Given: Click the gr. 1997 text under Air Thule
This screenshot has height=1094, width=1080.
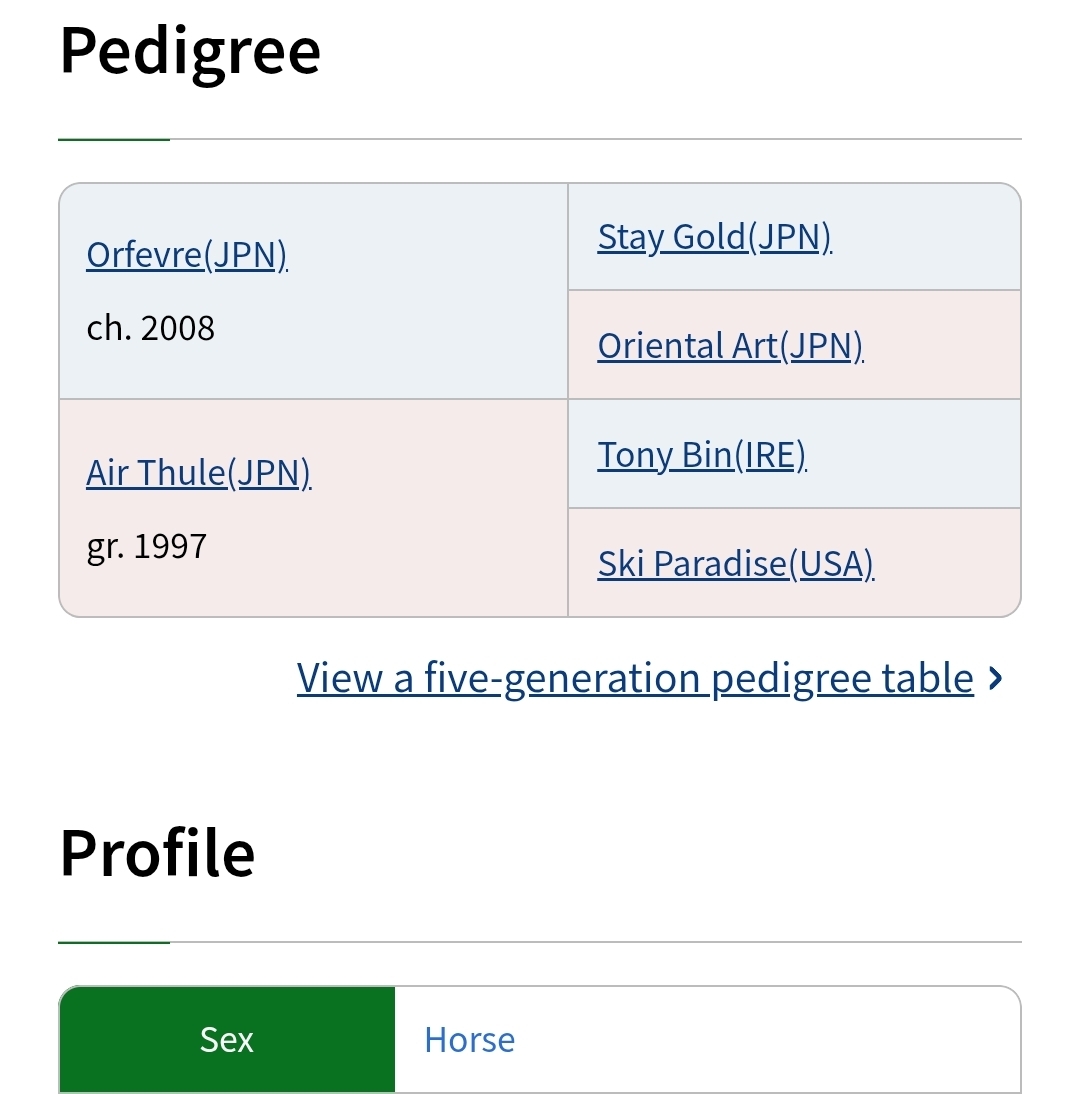Looking at the screenshot, I should click(147, 546).
